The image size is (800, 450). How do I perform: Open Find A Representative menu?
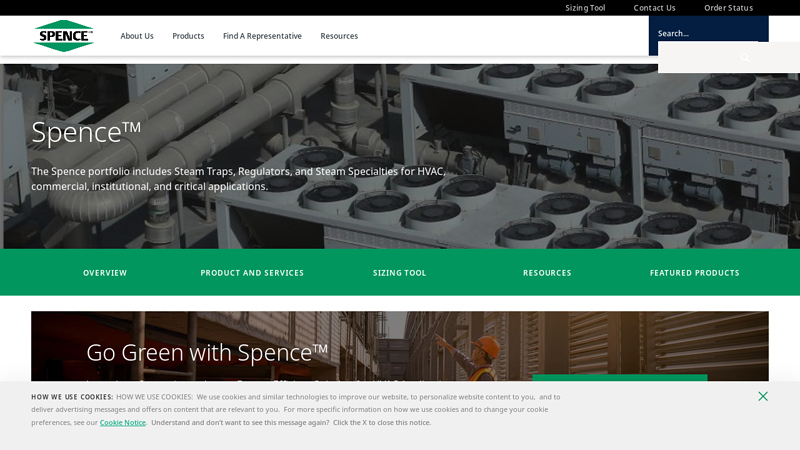262,36
